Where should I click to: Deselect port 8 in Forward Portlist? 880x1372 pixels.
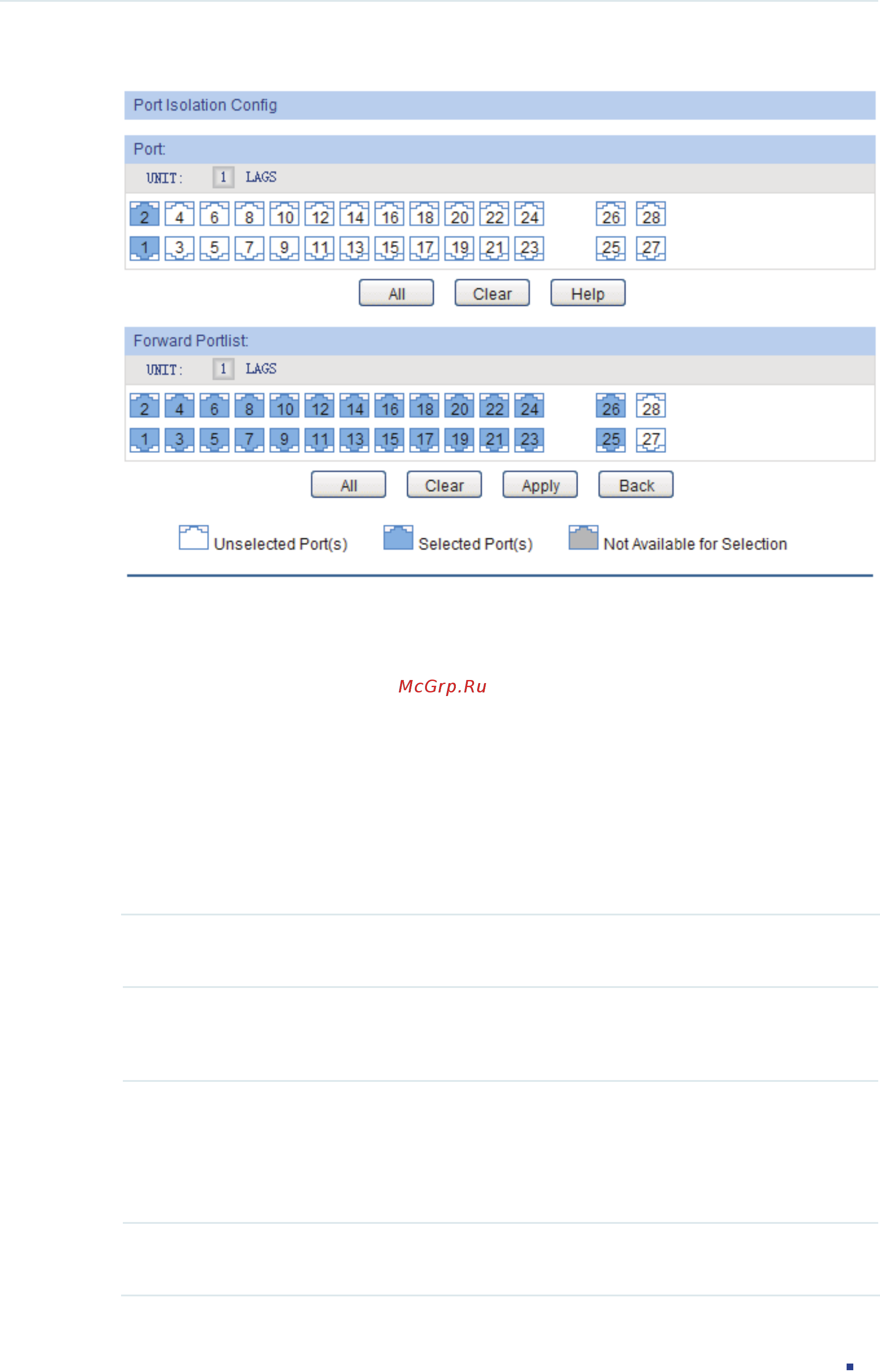pos(249,405)
